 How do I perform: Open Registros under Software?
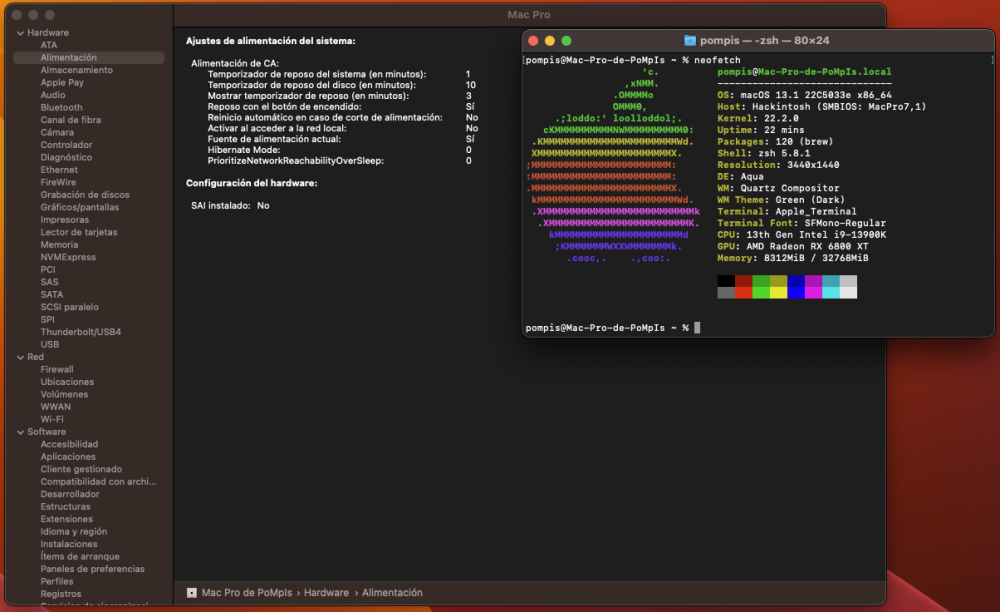[61, 594]
